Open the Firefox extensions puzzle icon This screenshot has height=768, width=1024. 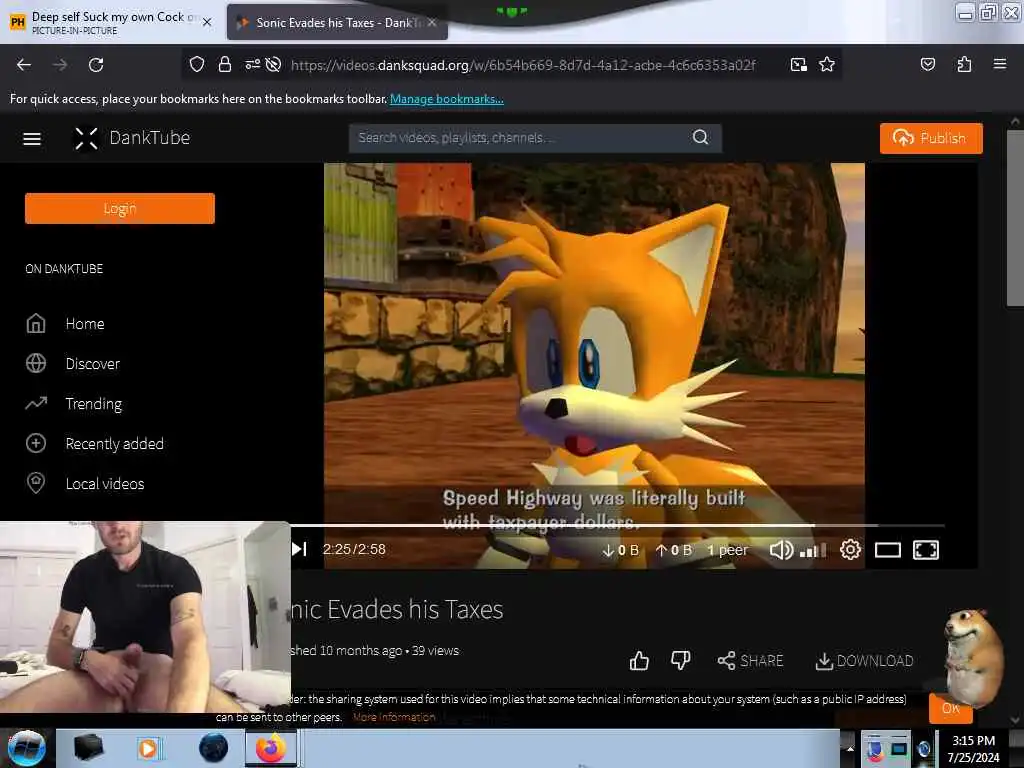[x=964, y=65]
